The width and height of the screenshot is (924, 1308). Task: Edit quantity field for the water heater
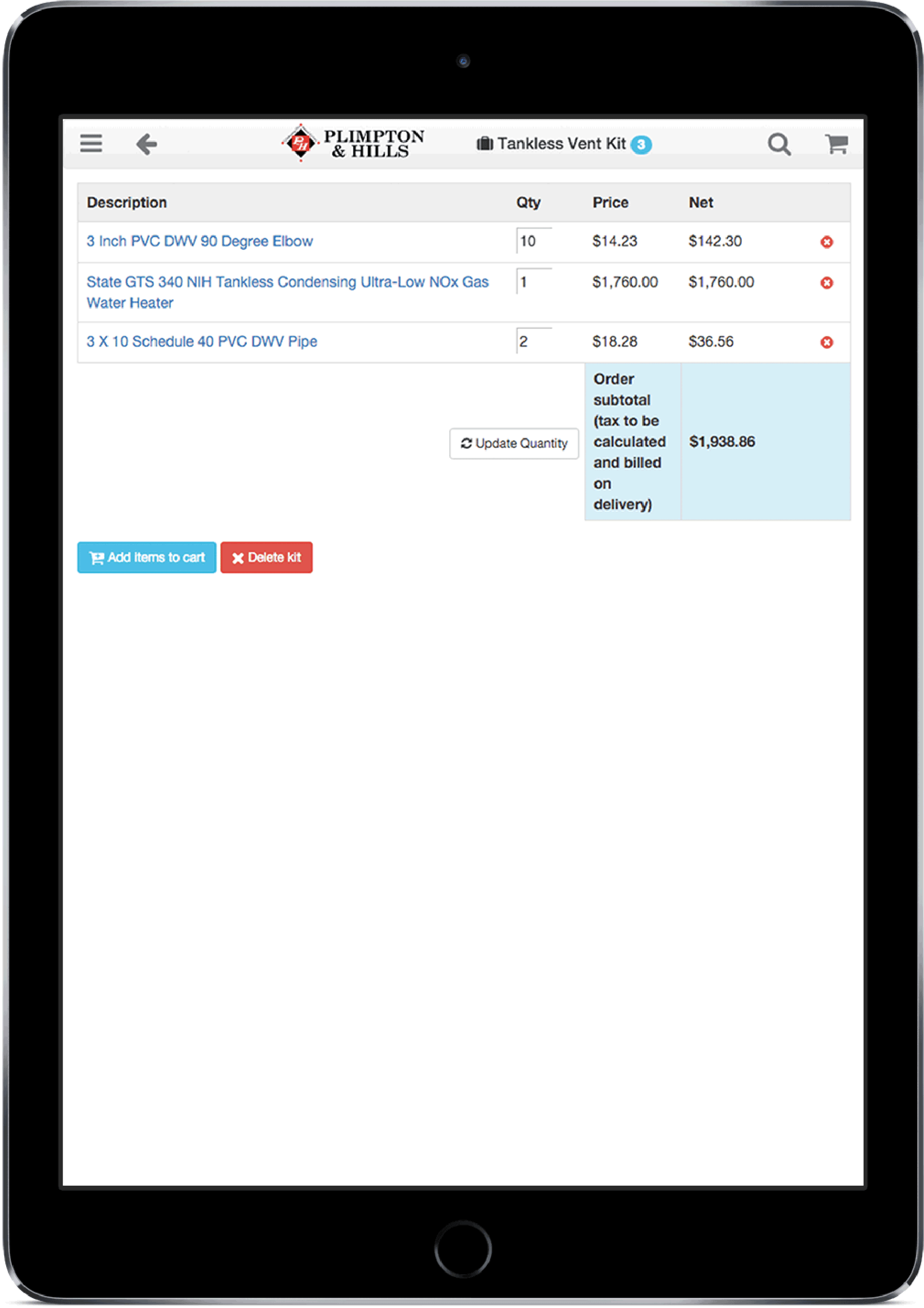click(x=533, y=282)
